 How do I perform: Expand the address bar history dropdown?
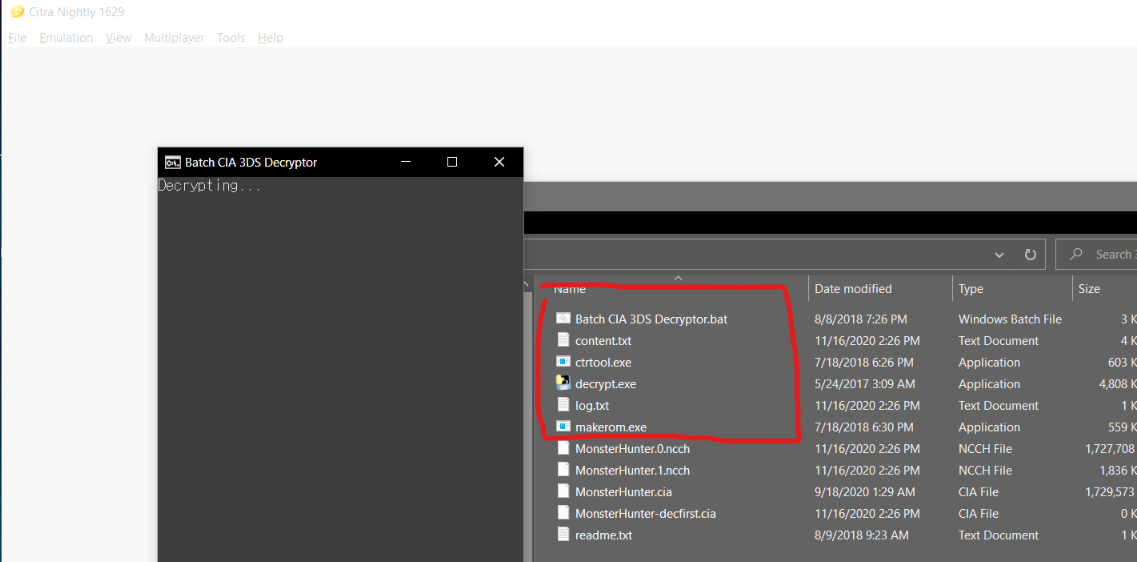[x=999, y=255]
